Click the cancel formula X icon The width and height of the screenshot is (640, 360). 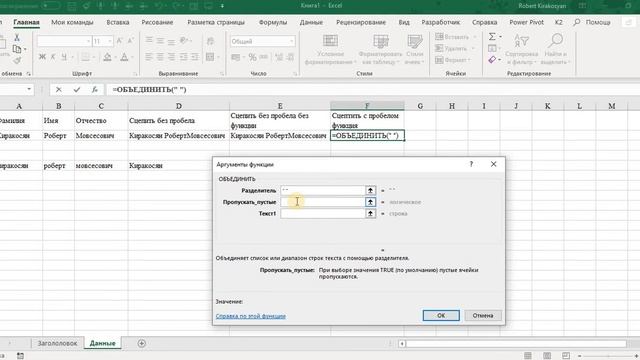point(59,89)
